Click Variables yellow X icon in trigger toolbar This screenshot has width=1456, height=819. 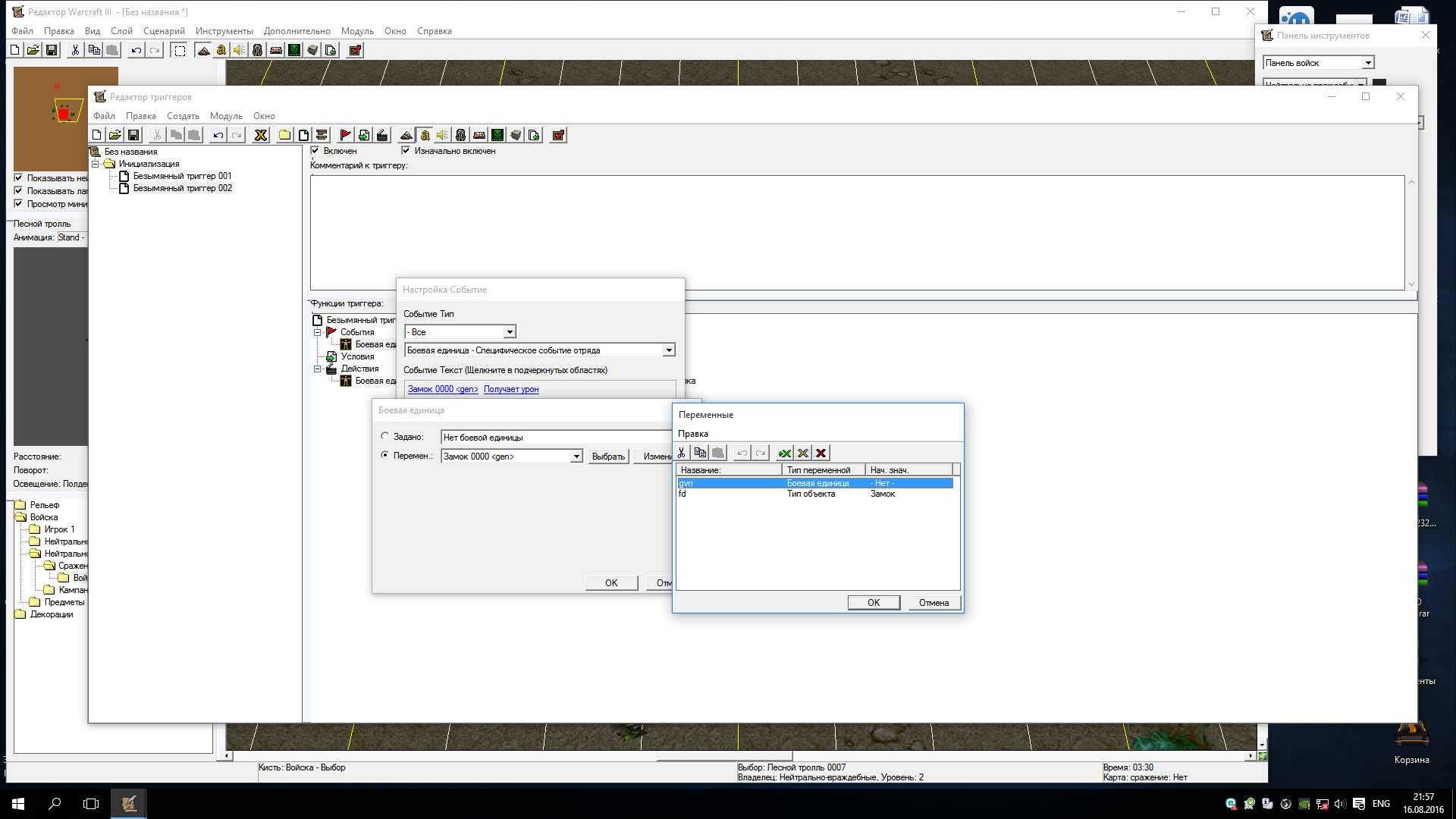point(261,136)
